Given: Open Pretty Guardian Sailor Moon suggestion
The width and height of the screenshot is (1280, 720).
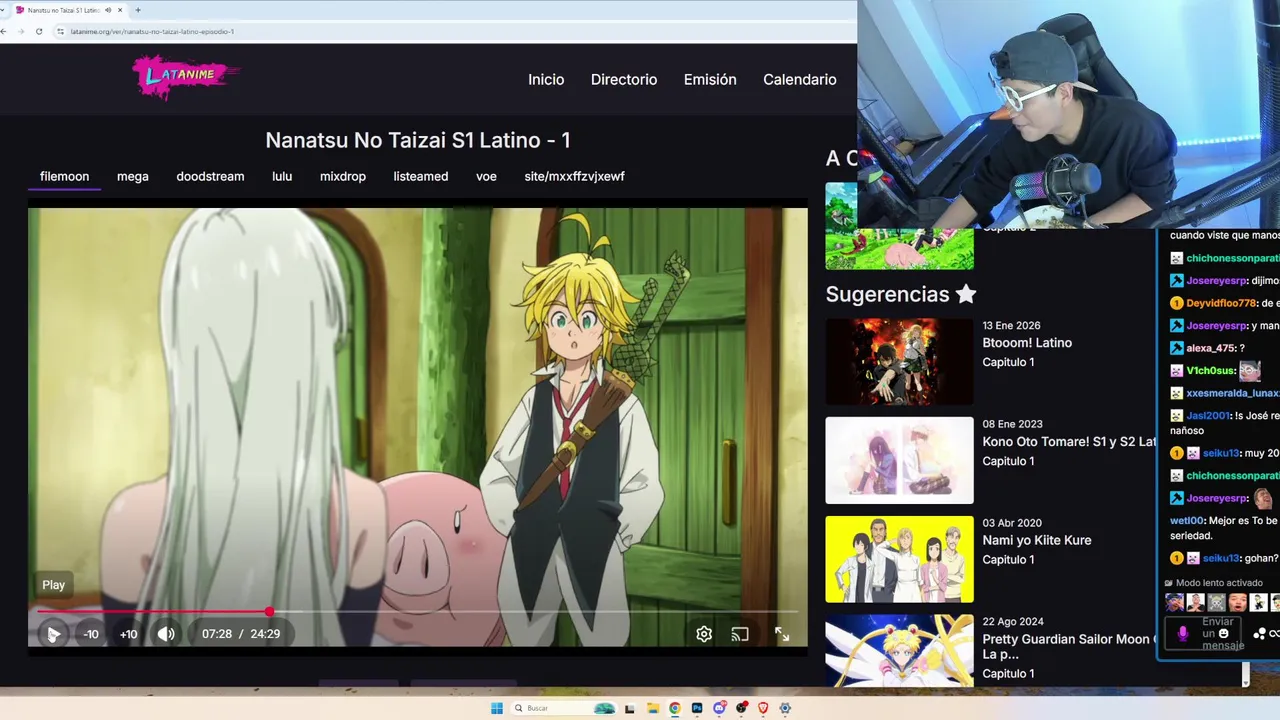Looking at the screenshot, I should coord(1068,646).
